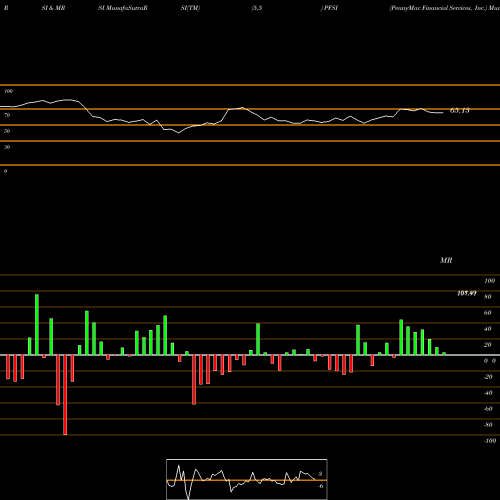Click the MR axis label 60
500x500 pixels.
(x=488, y=313)
